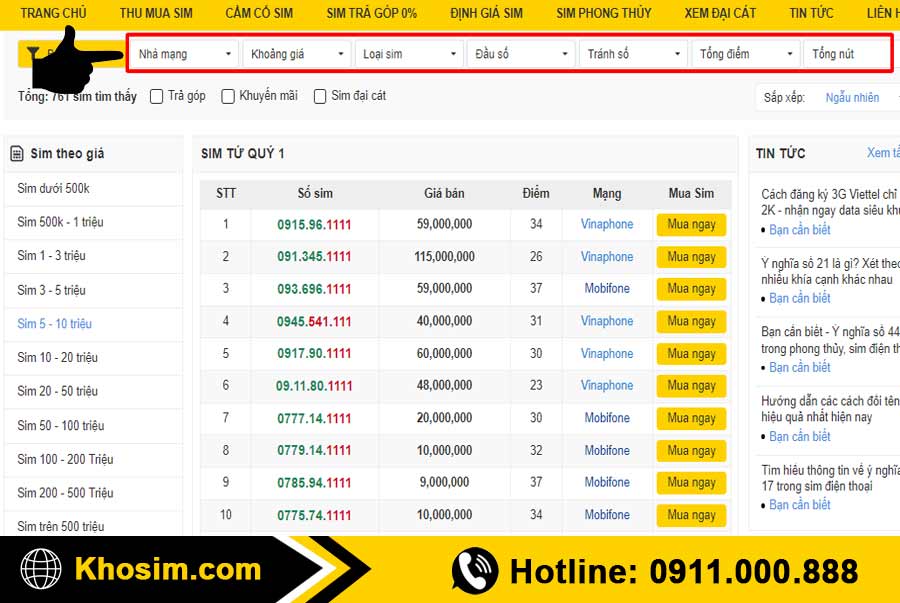900x603 pixels.
Task: Expand the Khoảng giá dropdown
Action: [296, 54]
